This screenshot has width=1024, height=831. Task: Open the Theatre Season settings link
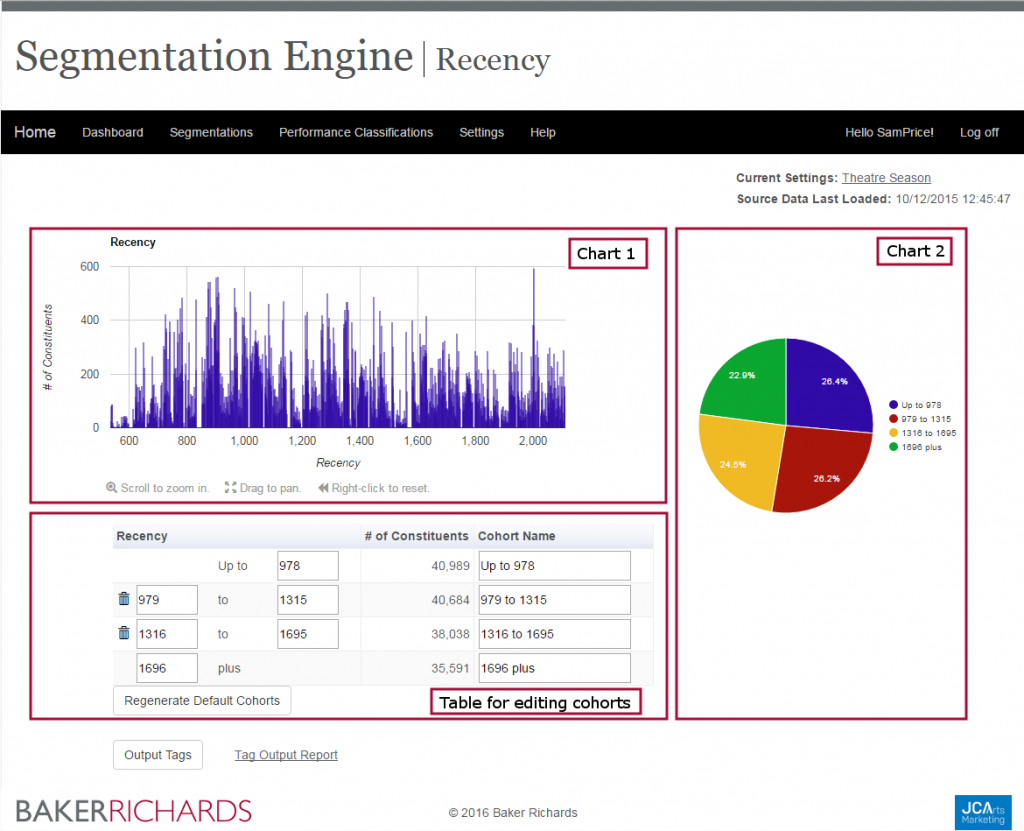click(886, 178)
